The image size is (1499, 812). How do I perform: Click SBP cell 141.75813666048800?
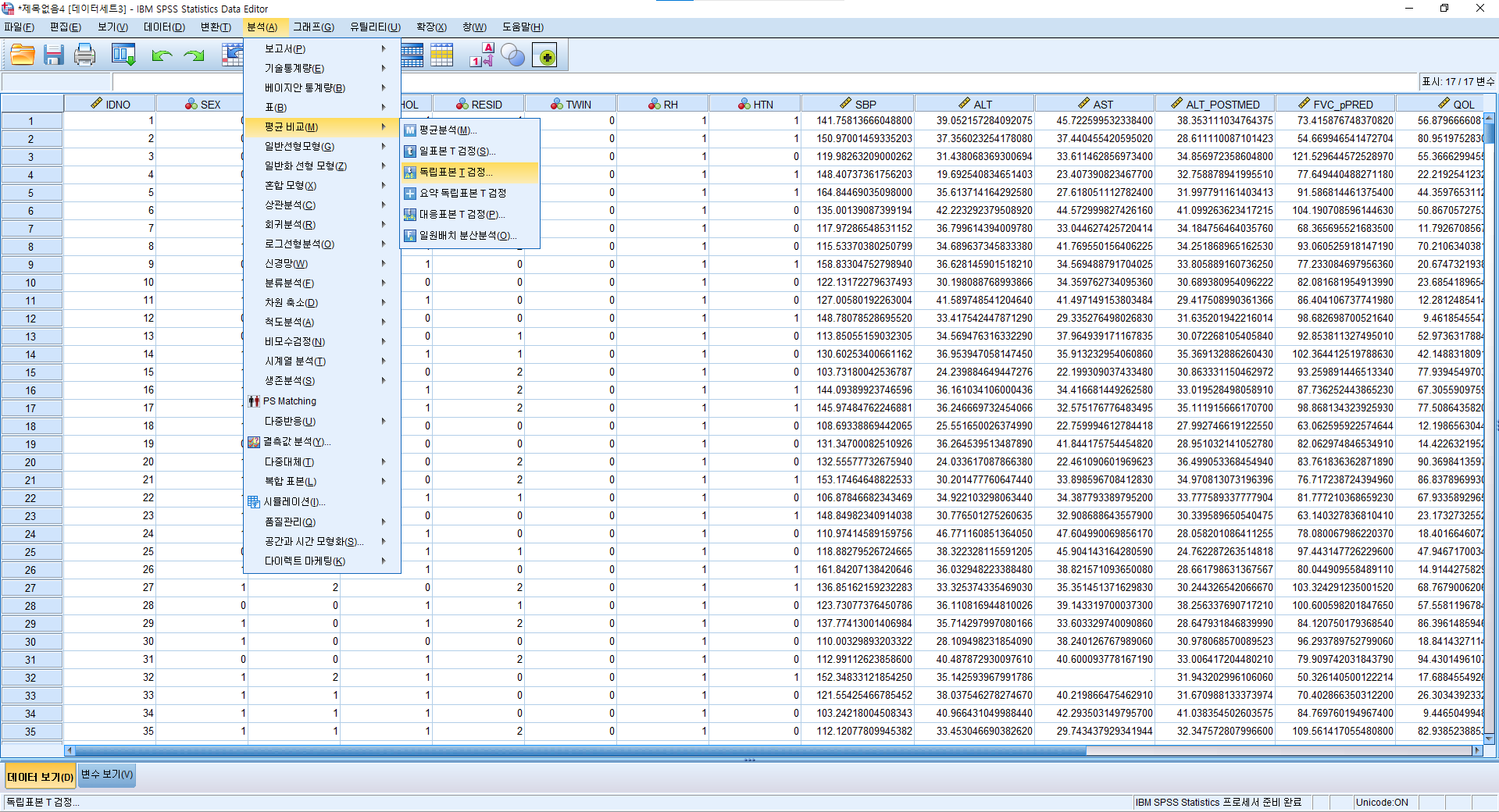(858, 121)
